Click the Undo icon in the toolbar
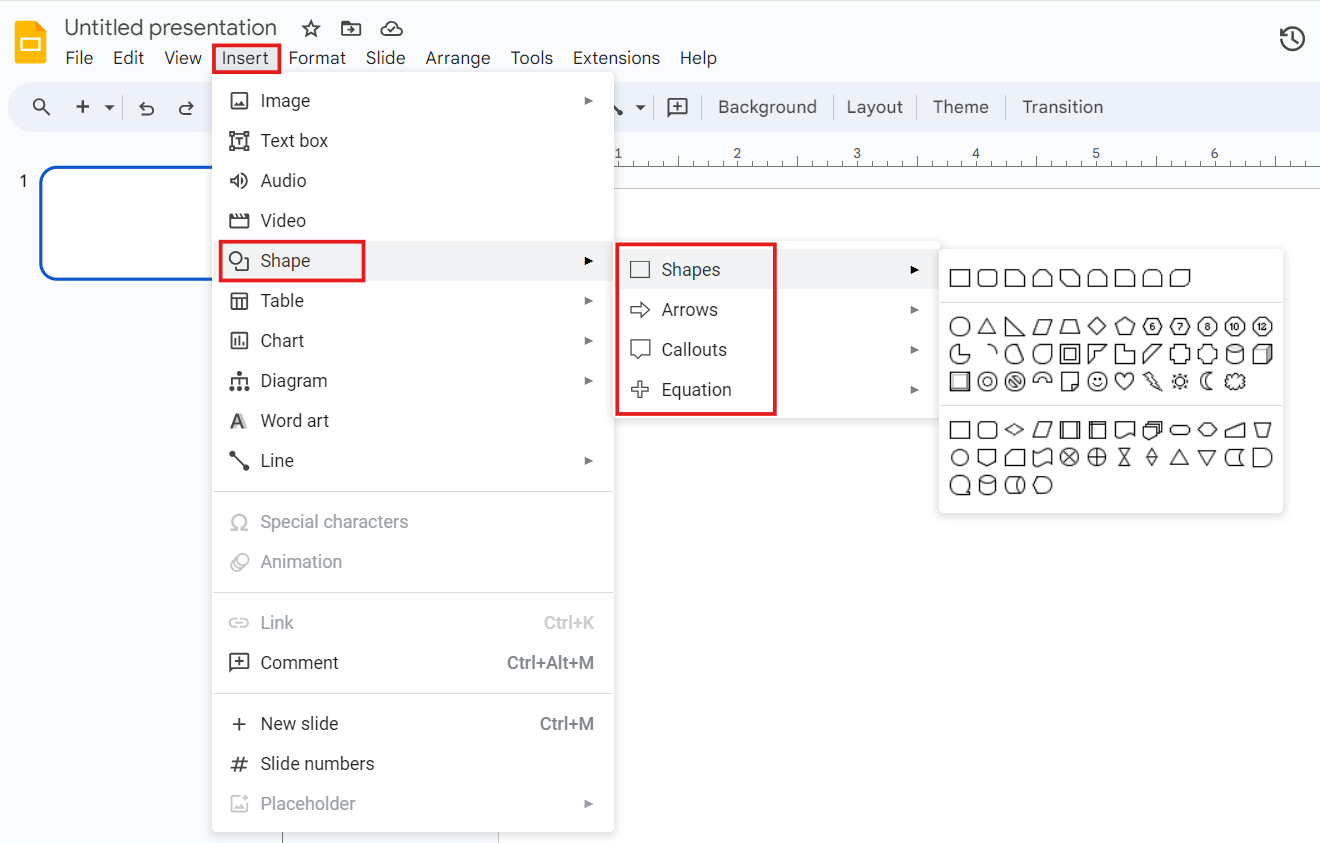The height and width of the screenshot is (843, 1320). click(x=146, y=107)
